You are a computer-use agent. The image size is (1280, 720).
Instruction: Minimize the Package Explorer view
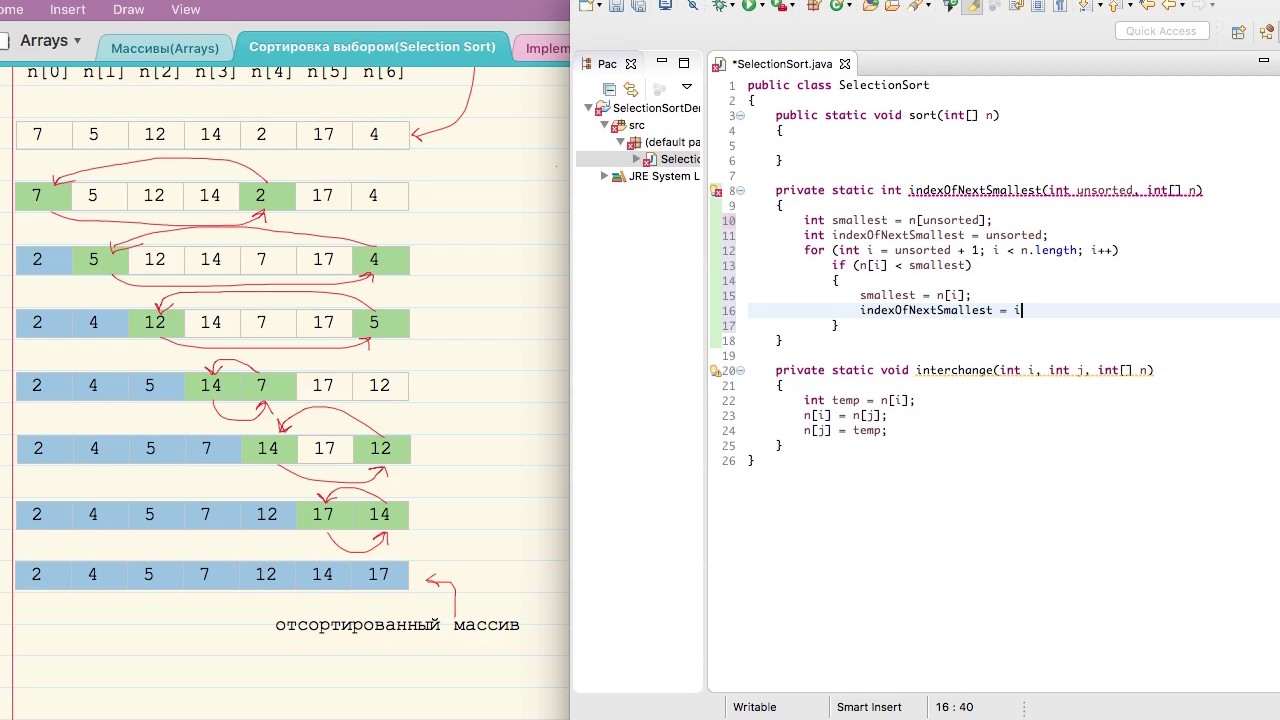click(x=662, y=61)
